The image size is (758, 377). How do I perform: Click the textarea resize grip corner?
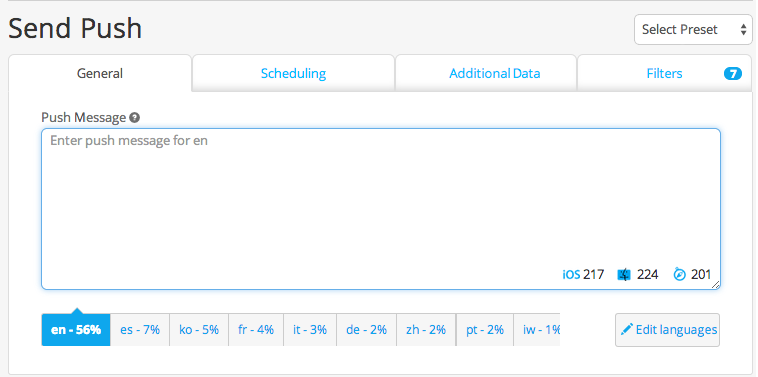point(715,285)
